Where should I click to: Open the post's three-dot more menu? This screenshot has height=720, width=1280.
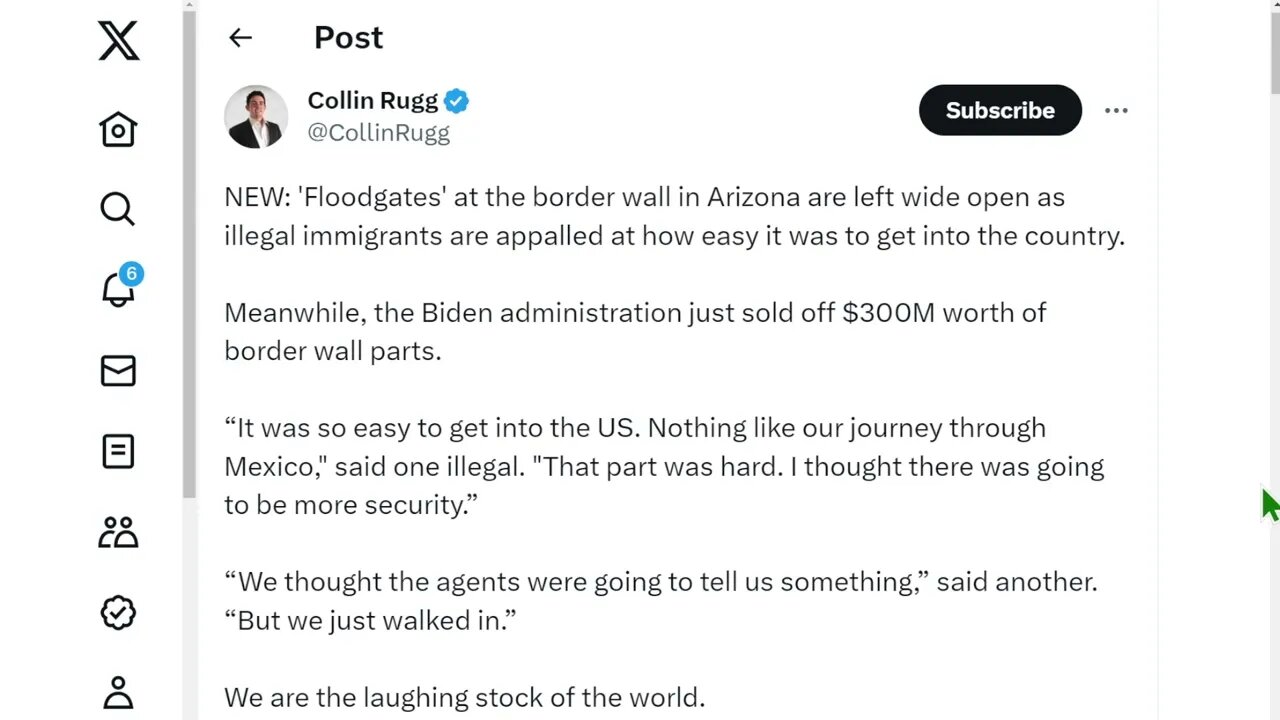[x=1116, y=110]
